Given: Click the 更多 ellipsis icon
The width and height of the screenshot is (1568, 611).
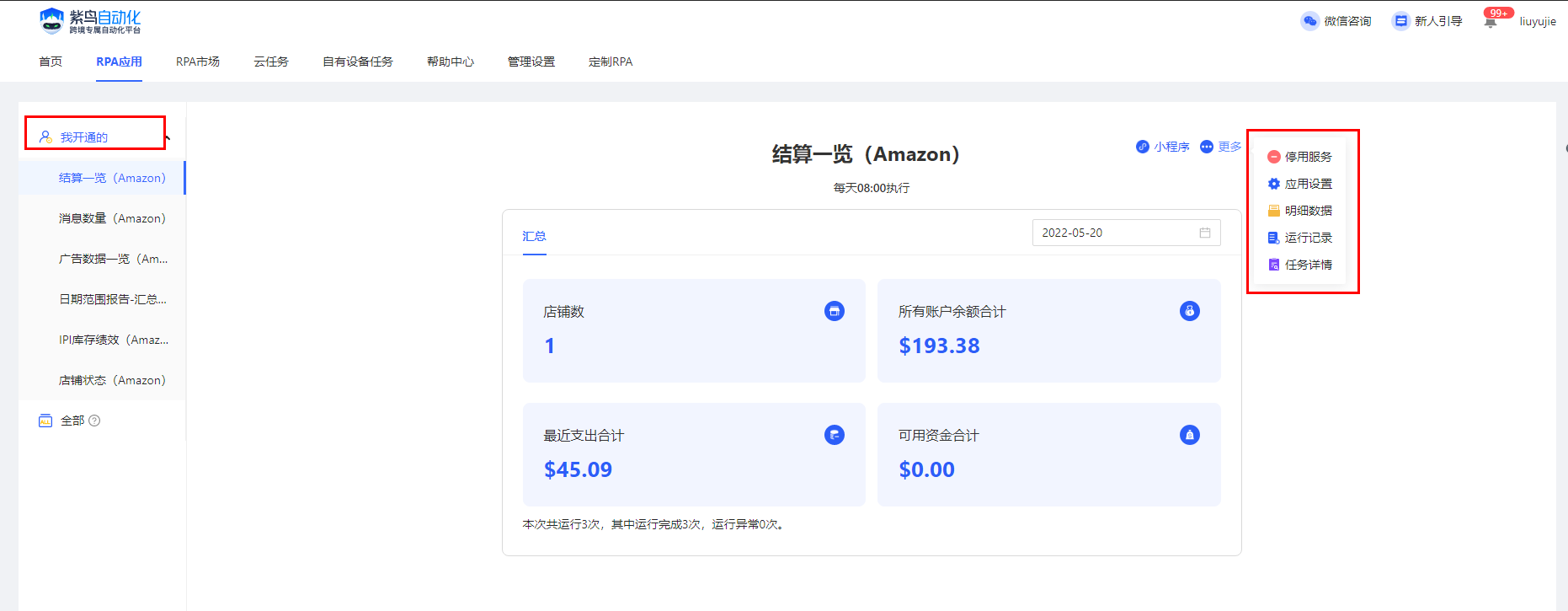Looking at the screenshot, I should click(1207, 147).
